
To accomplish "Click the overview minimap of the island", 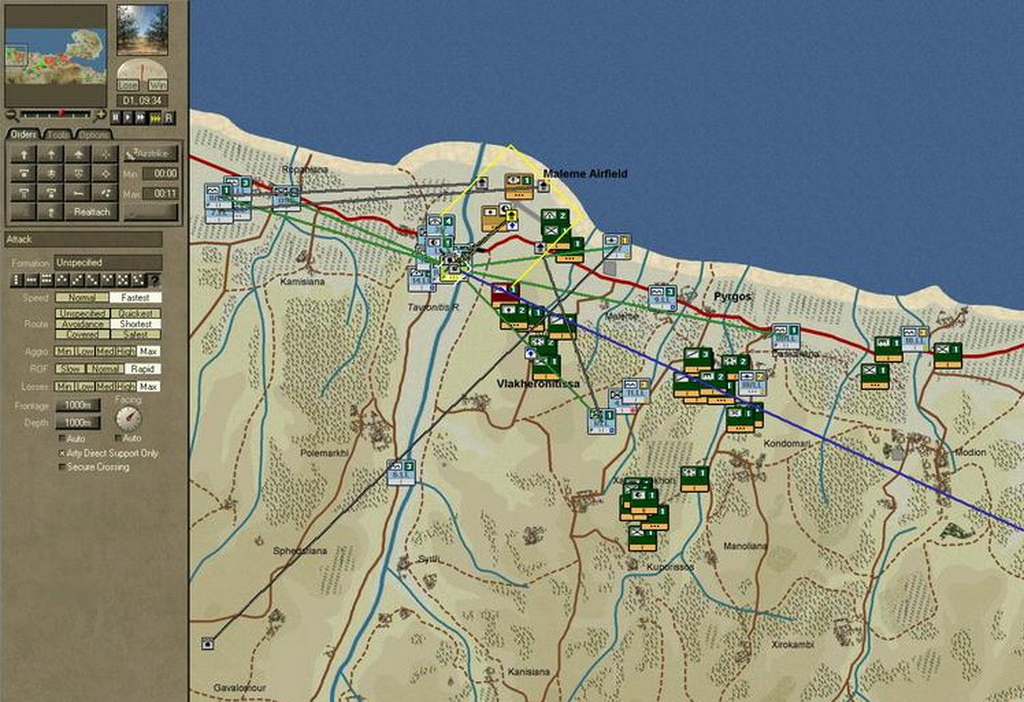I will coord(56,56).
